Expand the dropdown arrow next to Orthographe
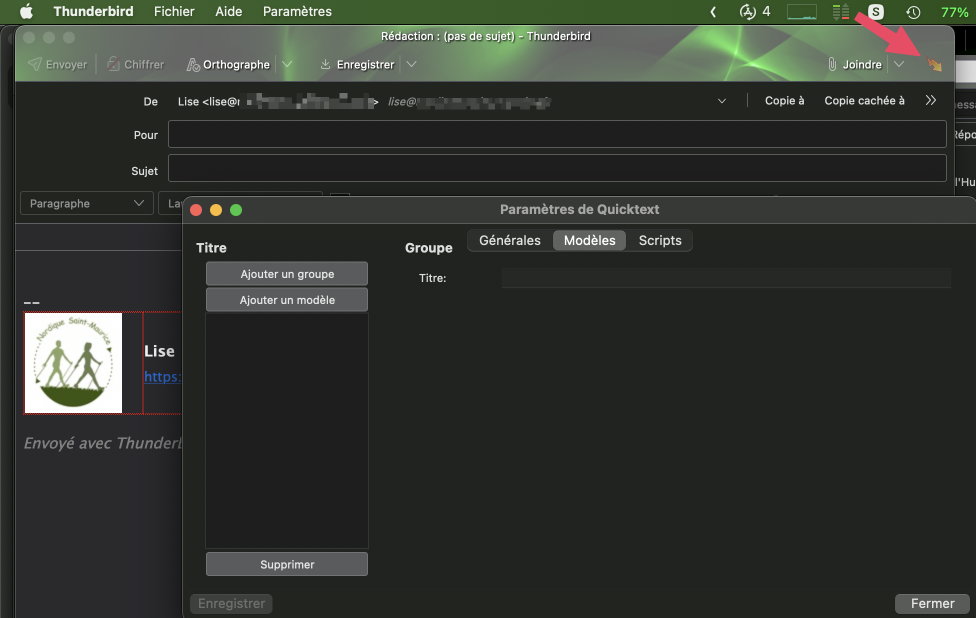976x618 pixels. coord(287,65)
